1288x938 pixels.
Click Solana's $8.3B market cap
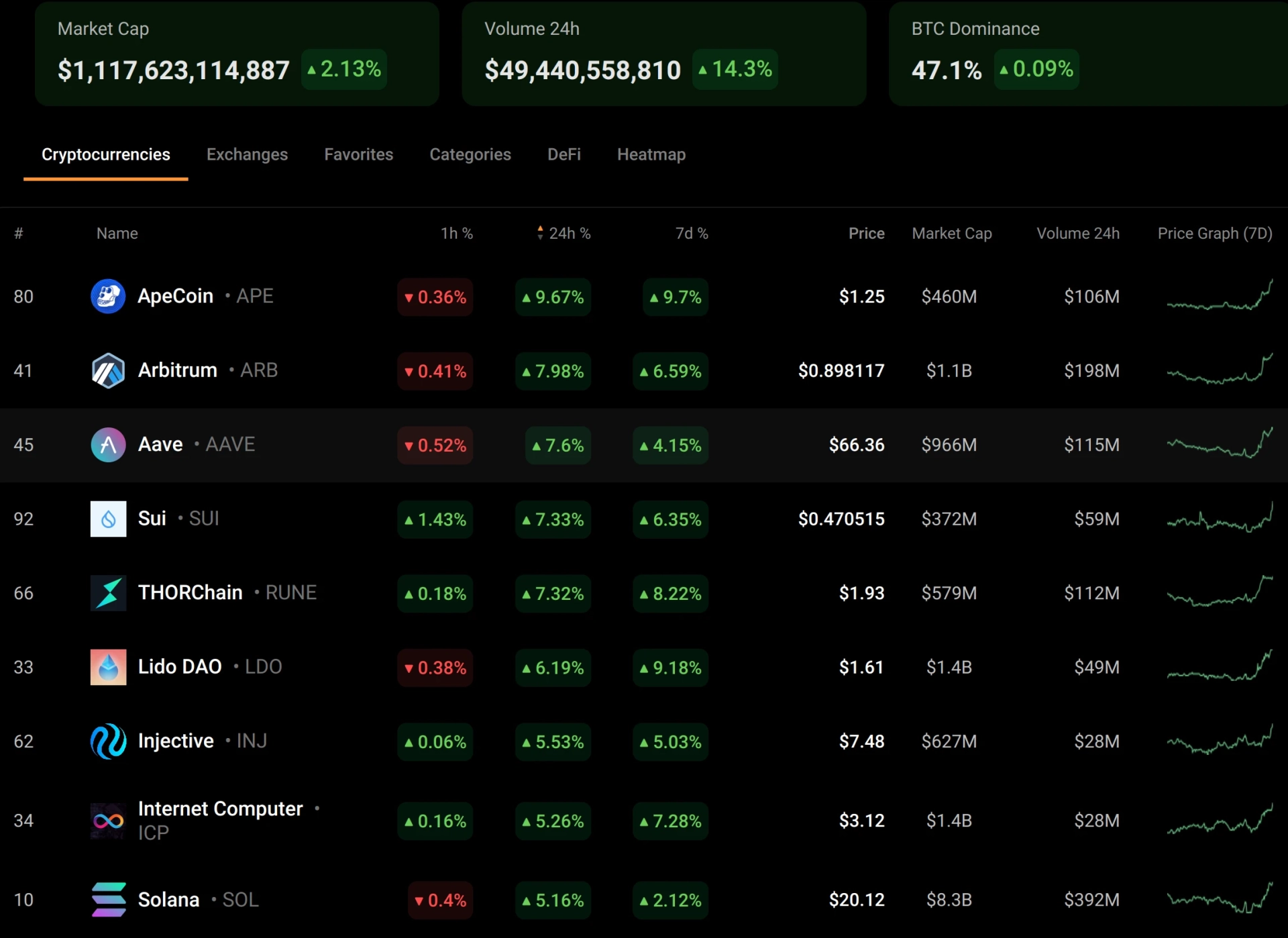(x=949, y=900)
